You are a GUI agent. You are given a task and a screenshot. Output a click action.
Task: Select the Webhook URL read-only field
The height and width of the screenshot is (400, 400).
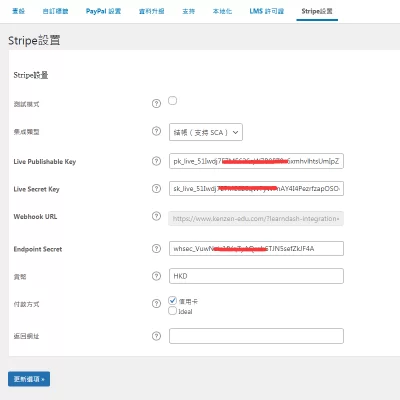tap(256, 219)
